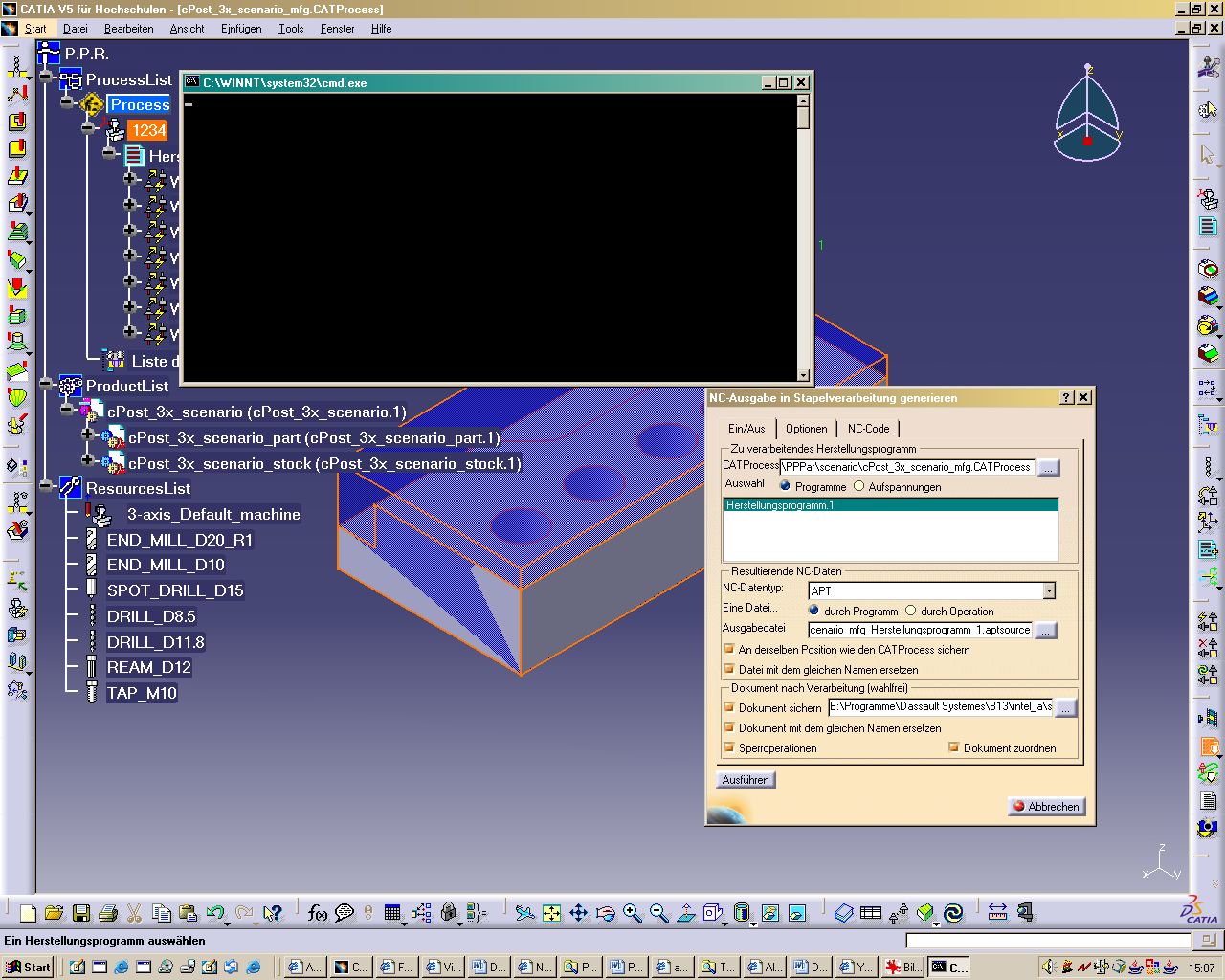The height and width of the screenshot is (980, 1225).
Task: Toggle the Dokument zuordnen checkbox
Action: pos(953,747)
